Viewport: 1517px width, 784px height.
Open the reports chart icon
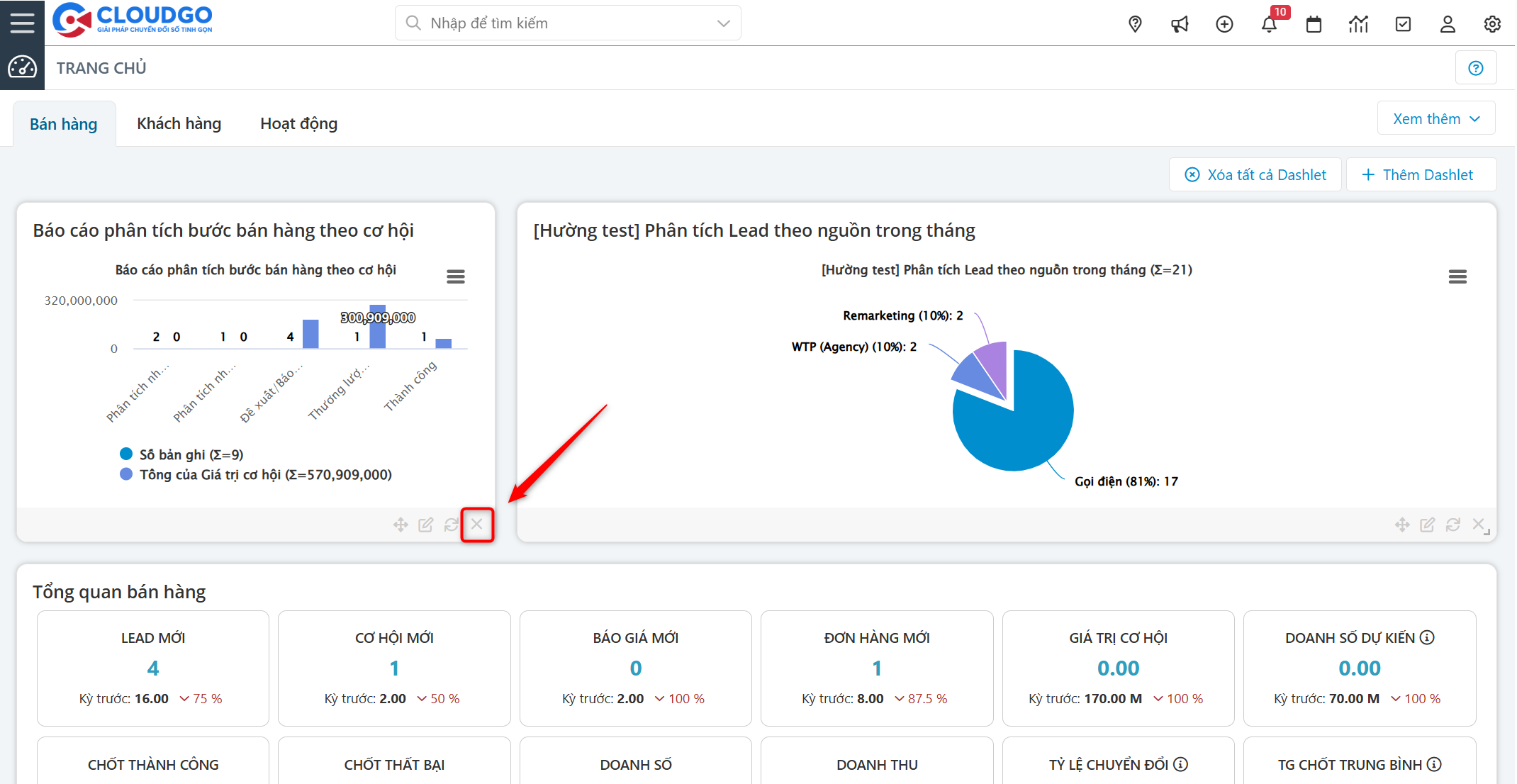1358,24
